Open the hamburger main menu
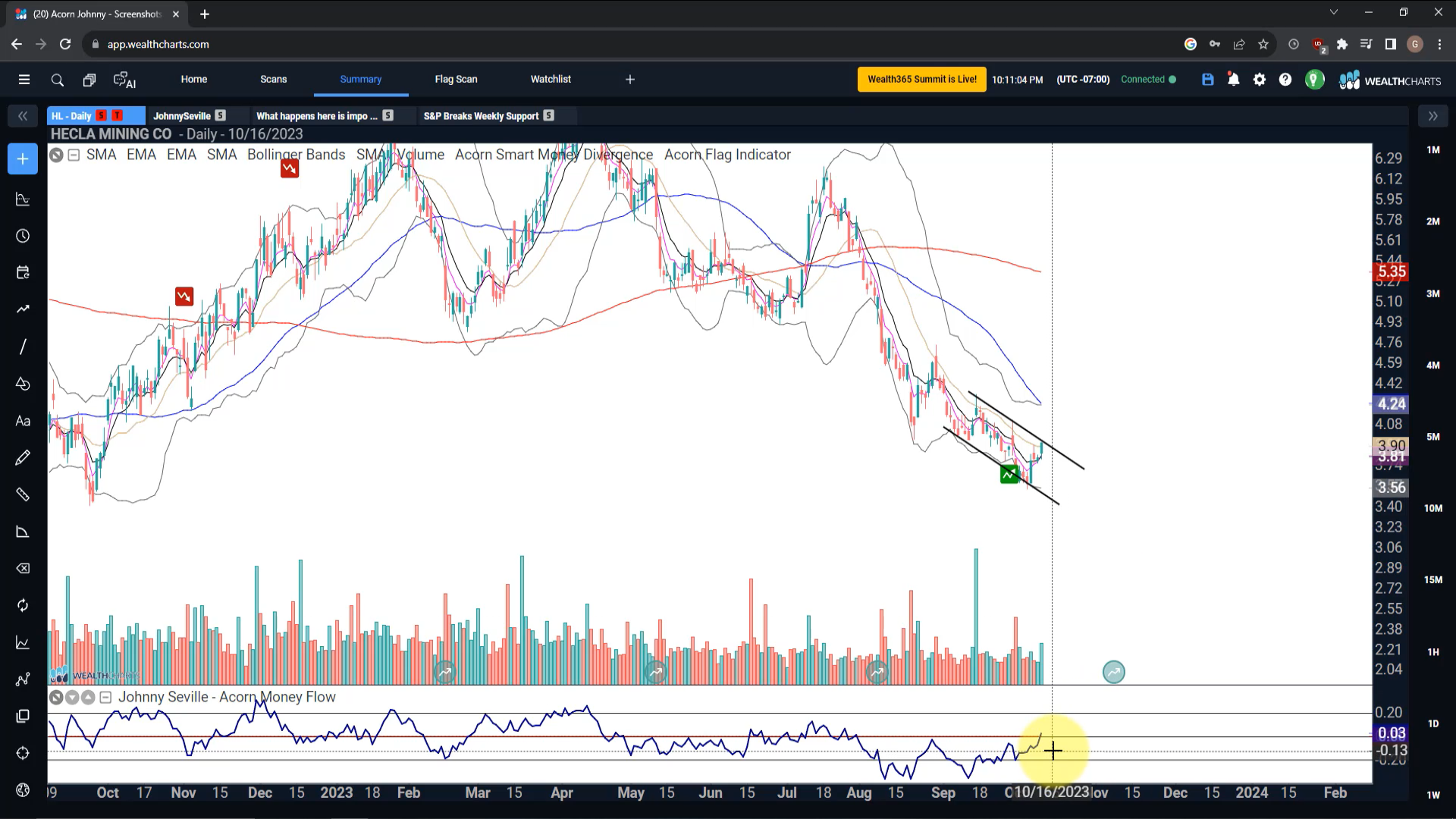The image size is (1456, 819). [24, 80]
